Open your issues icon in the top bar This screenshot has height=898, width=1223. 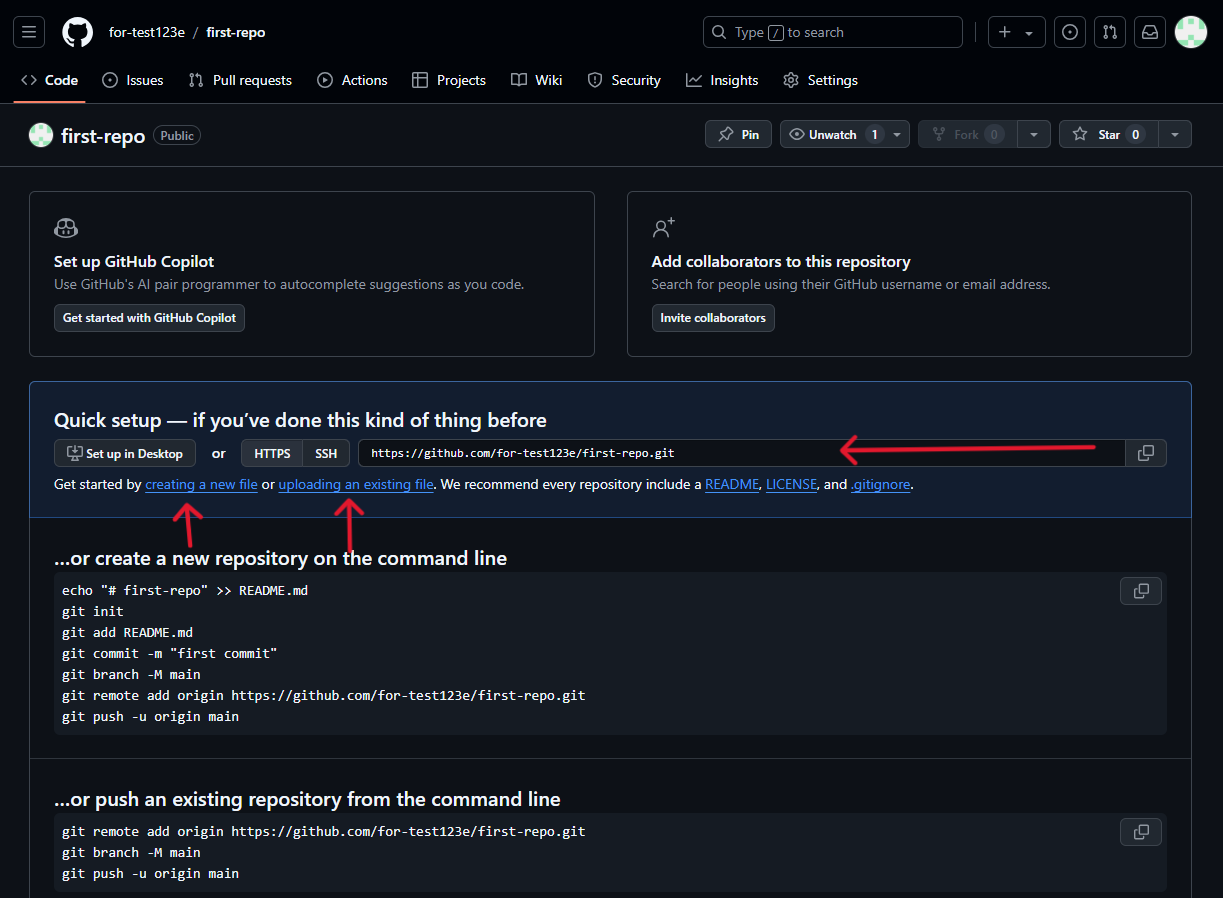(1069, 31)
